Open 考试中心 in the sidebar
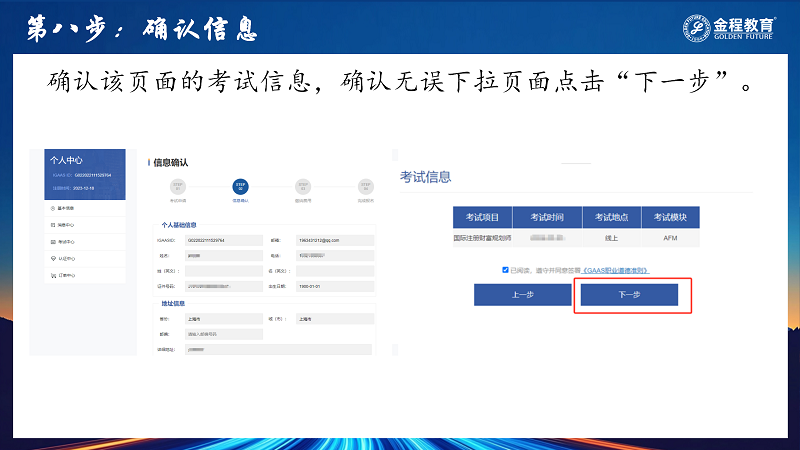The image size is (800, 450). tap(85, 242)
